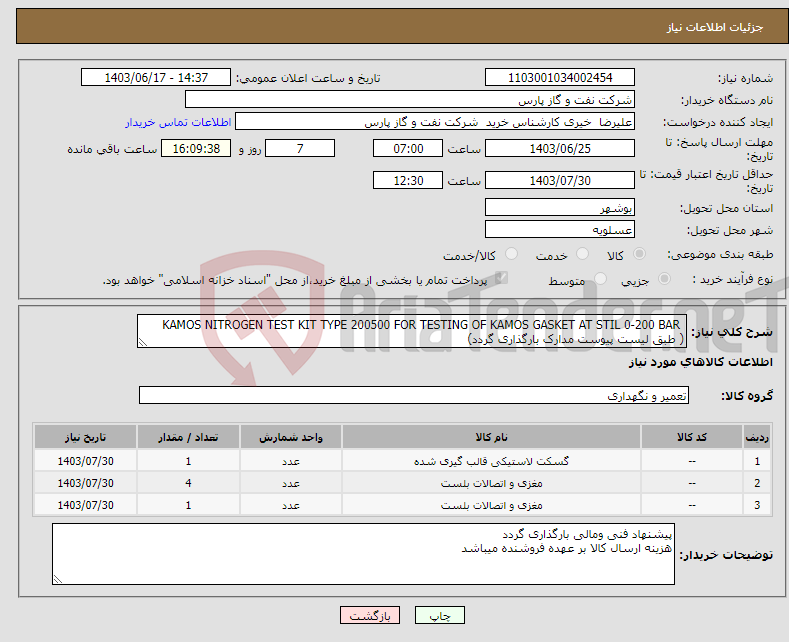This screenshot has height=642, width=789.
Task: Click the announcement date field 1403/06/17 - 14:37
Action: 156,77
